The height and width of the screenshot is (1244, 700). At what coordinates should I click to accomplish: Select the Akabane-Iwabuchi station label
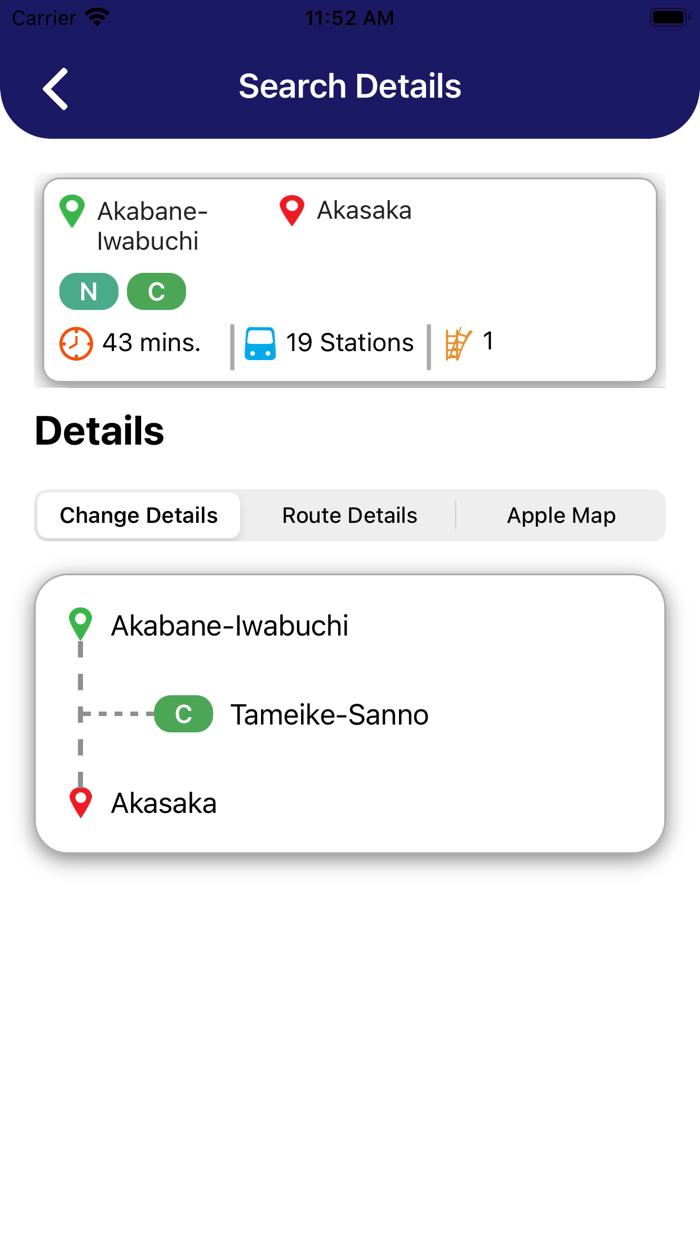230,625
